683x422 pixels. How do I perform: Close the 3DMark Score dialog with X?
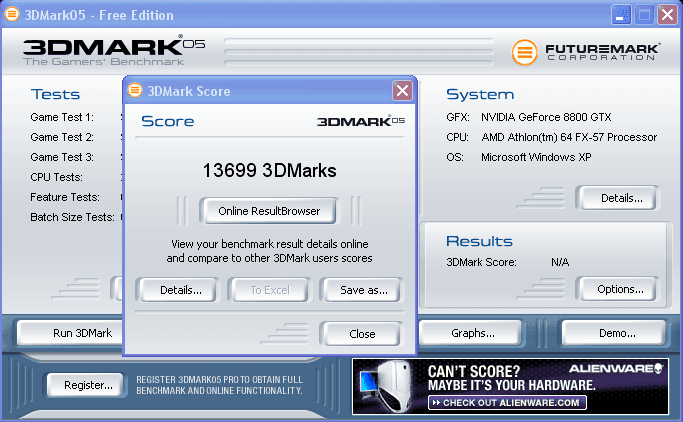[402, 91]
